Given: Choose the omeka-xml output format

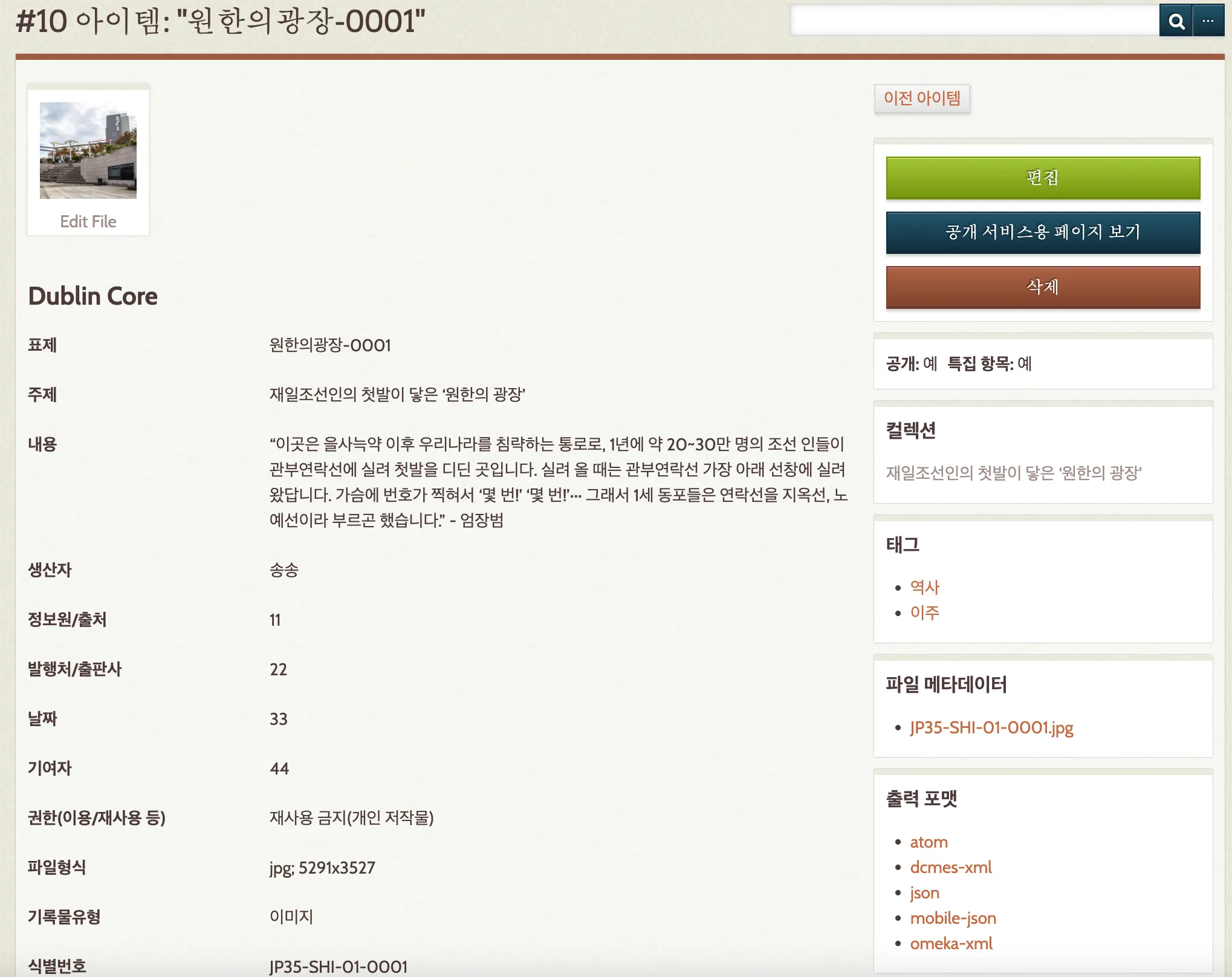Looking at the screenshot, I should point(951,944).
